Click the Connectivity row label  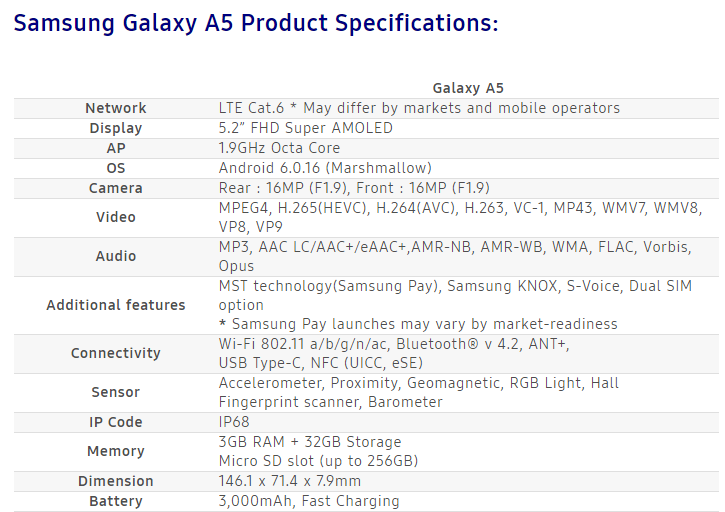pyautogui.click(x=116, y=353)
